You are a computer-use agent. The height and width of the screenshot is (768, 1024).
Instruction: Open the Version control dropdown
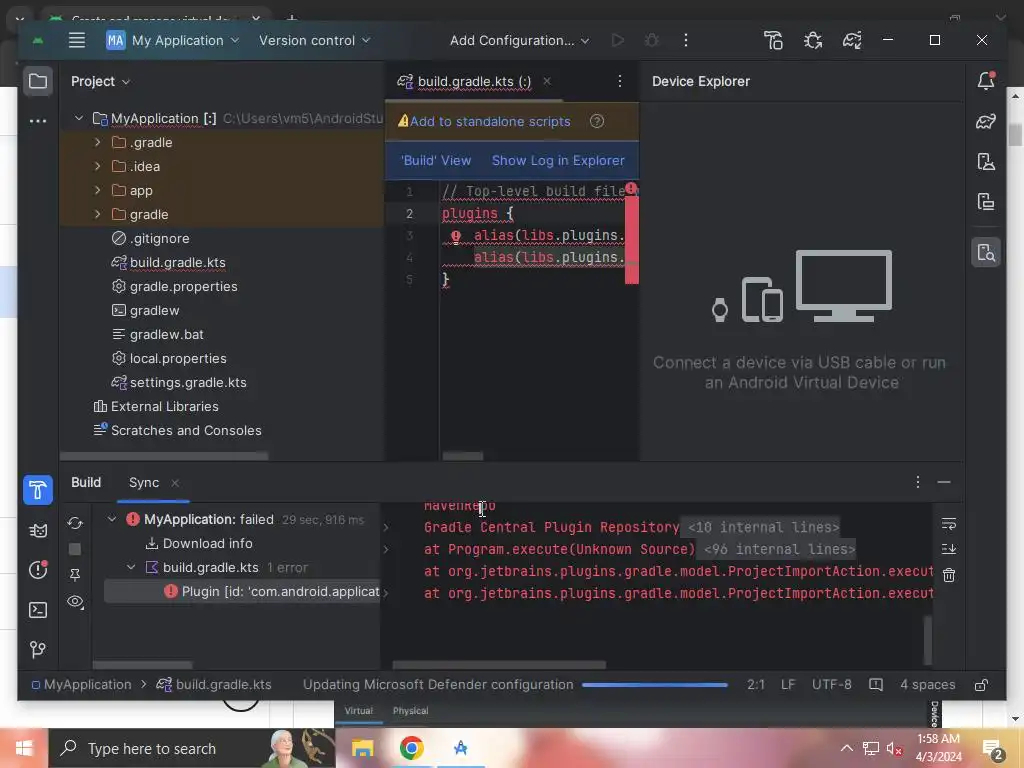pos(315,40)
